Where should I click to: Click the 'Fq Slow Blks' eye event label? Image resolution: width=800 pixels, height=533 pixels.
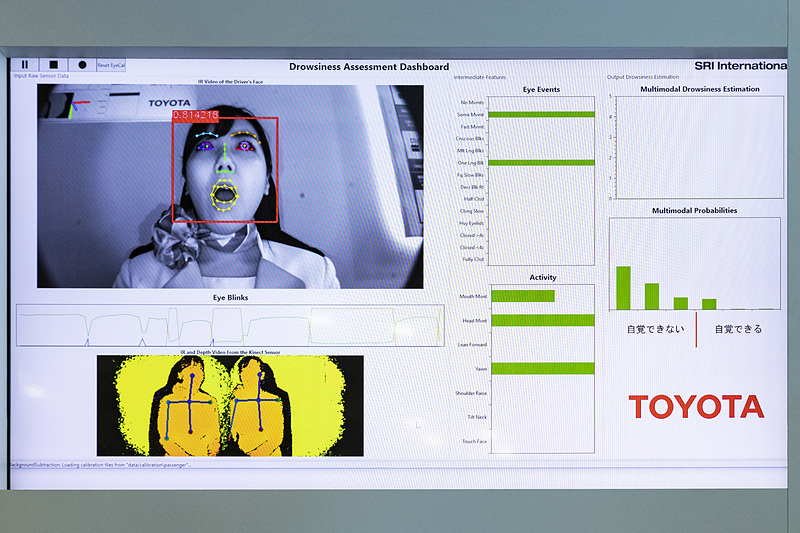pos(470,175)
